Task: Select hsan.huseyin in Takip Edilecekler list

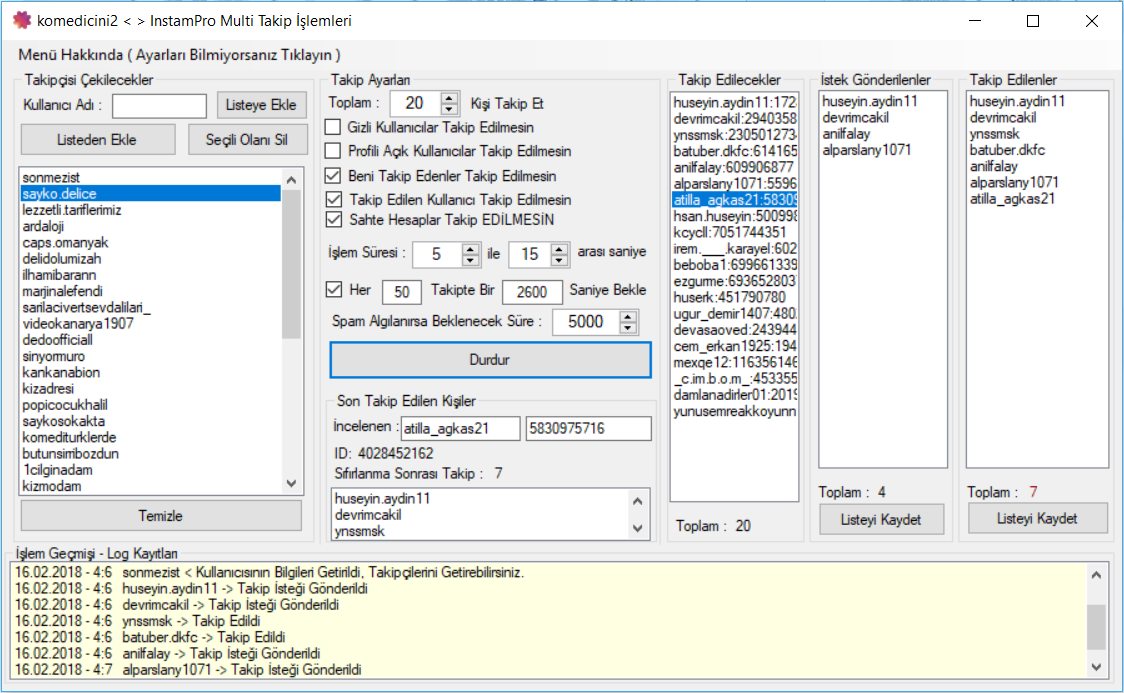Action: 735,216
